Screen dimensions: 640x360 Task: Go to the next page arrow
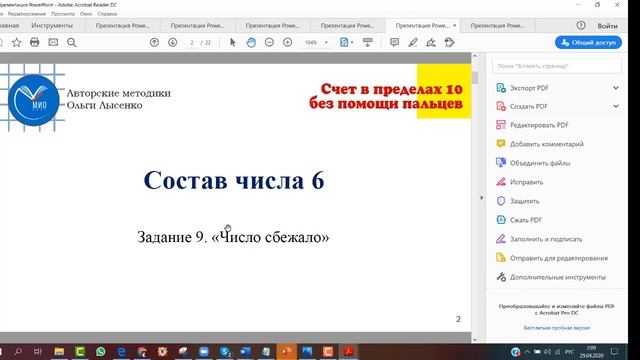tap(173, 42)
